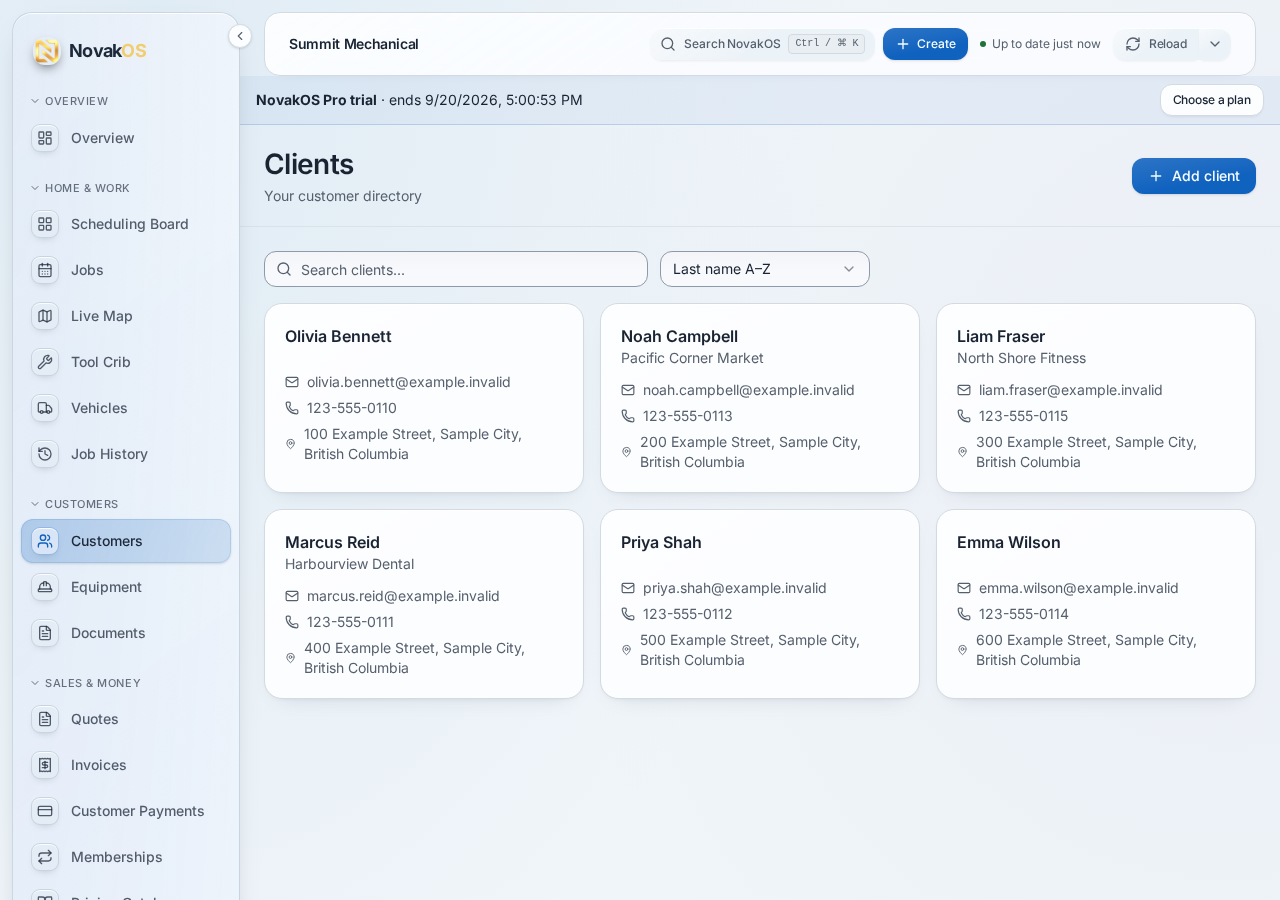Image resolution: width=1280 pixels, height=900 pixels.
Task: Click the Create button
Action: [x=925, y=44]
